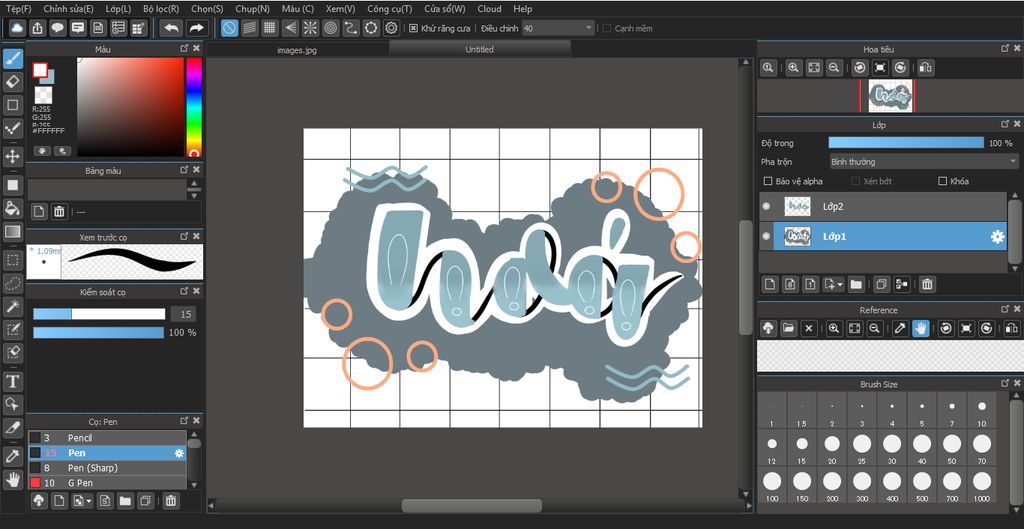Click the Redo arrow in toolbar
This screenshot has height=529, width=1024.
tap(196, 28)
